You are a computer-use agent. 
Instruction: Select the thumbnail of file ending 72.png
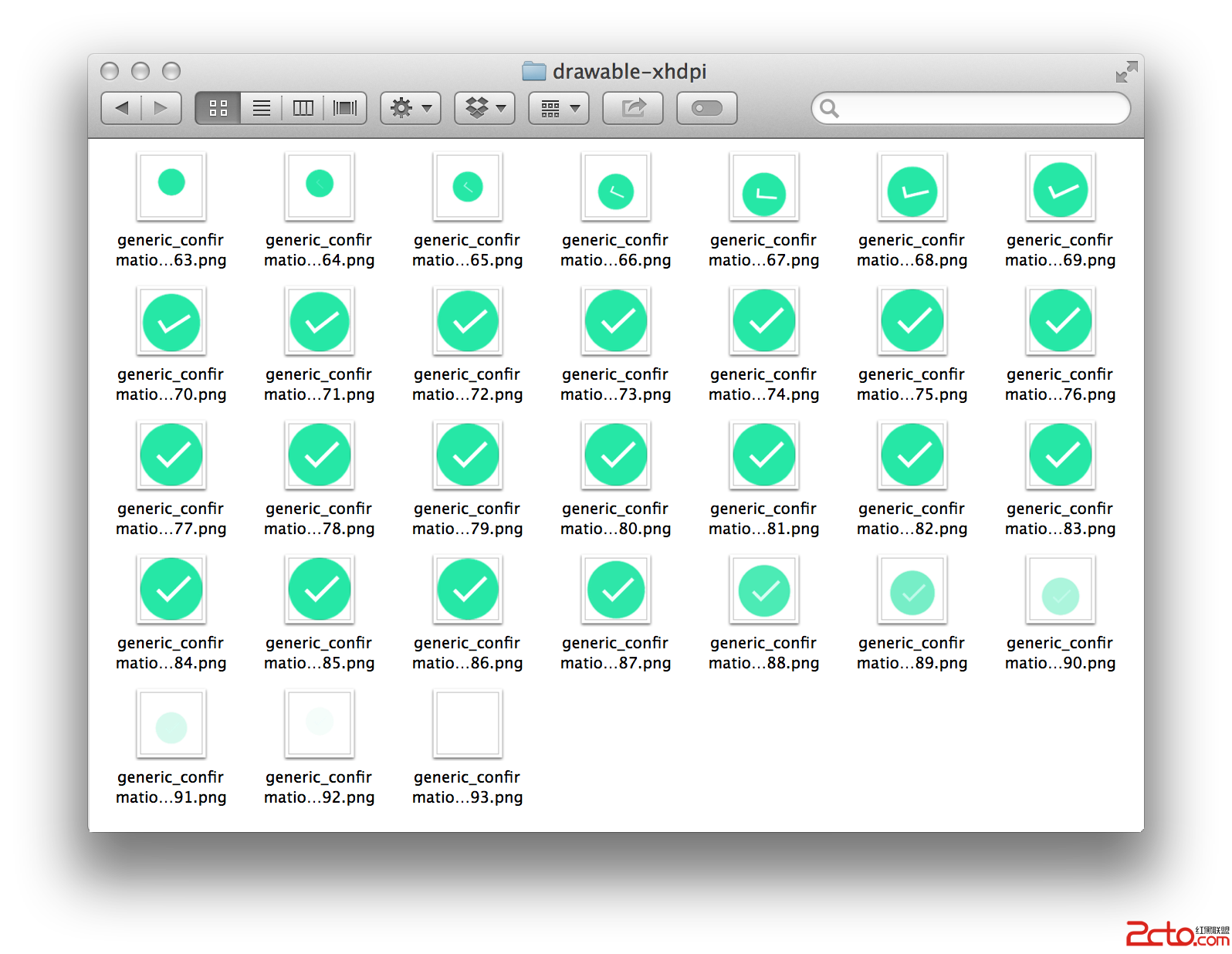tap(468, 320)
